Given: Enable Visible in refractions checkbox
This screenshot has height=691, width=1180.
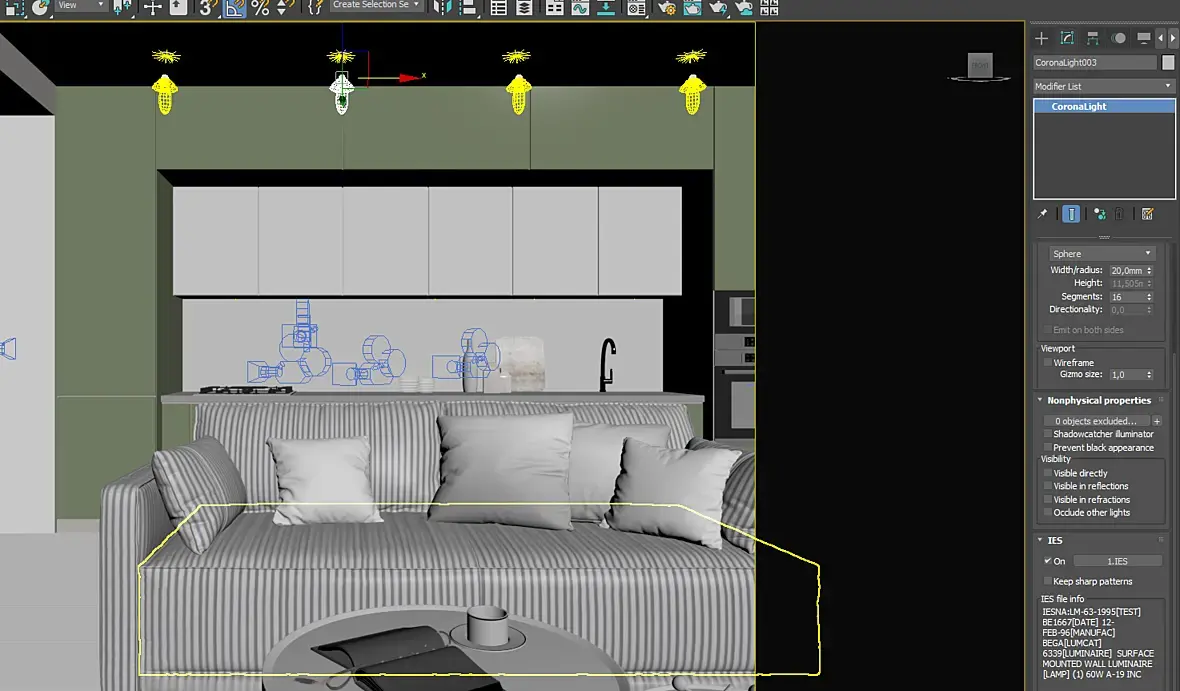Looking at the screenshot, I should 1048,499.
